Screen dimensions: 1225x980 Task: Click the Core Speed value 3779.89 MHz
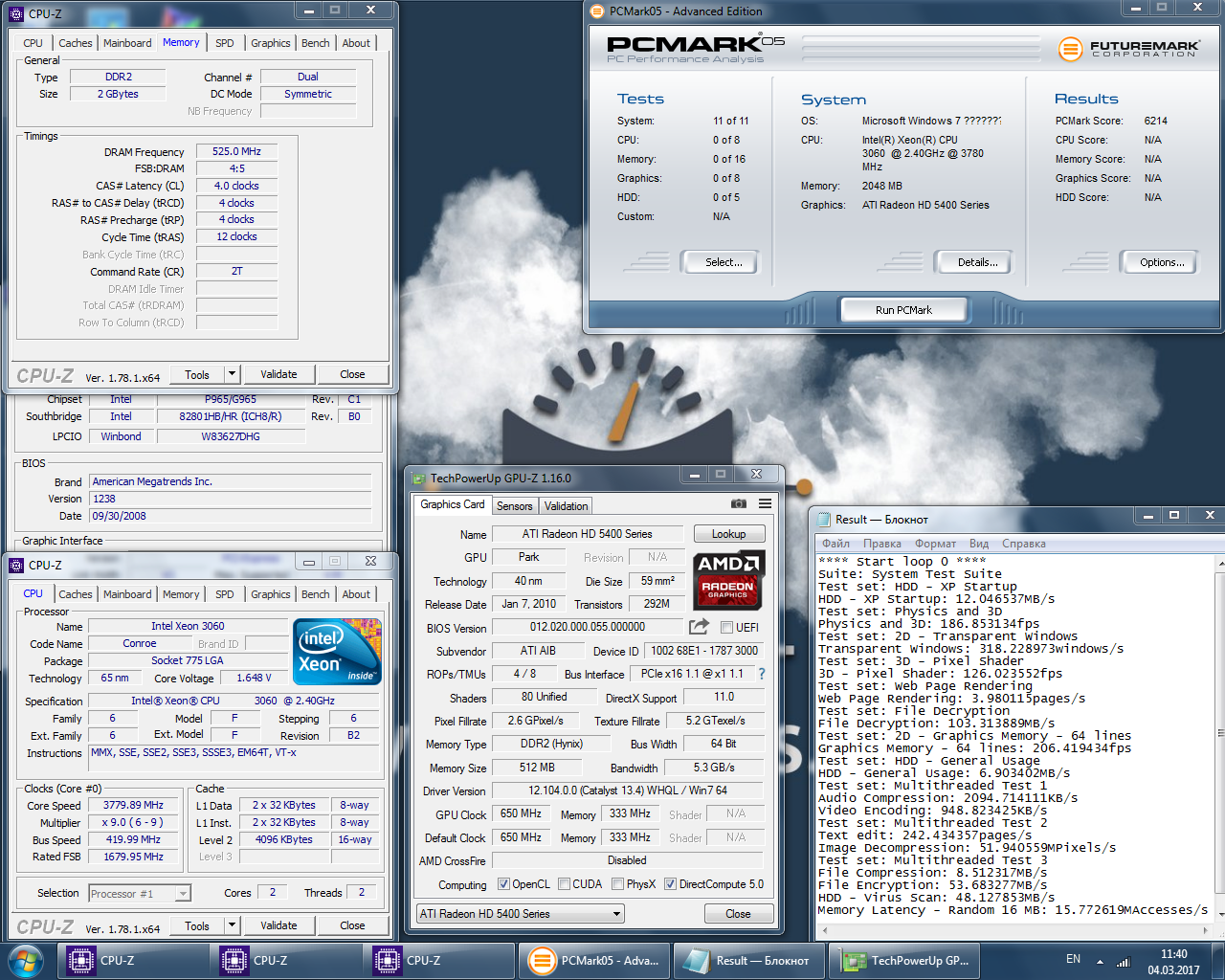coord(133,805)
